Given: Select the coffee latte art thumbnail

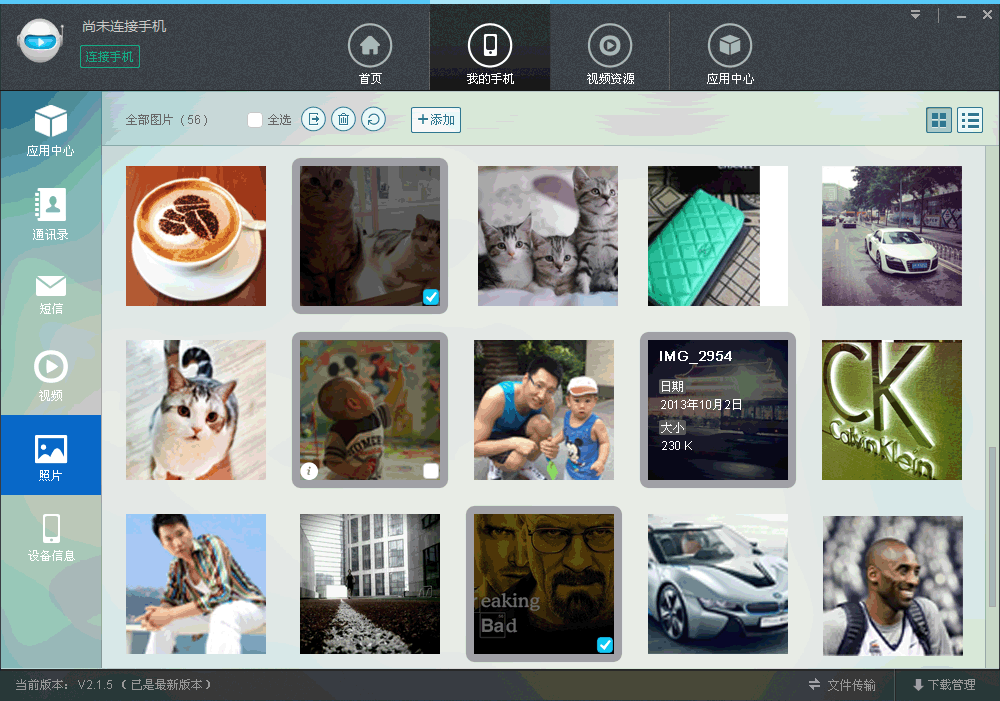Looking at the screenshot, I should click(196, 236).
